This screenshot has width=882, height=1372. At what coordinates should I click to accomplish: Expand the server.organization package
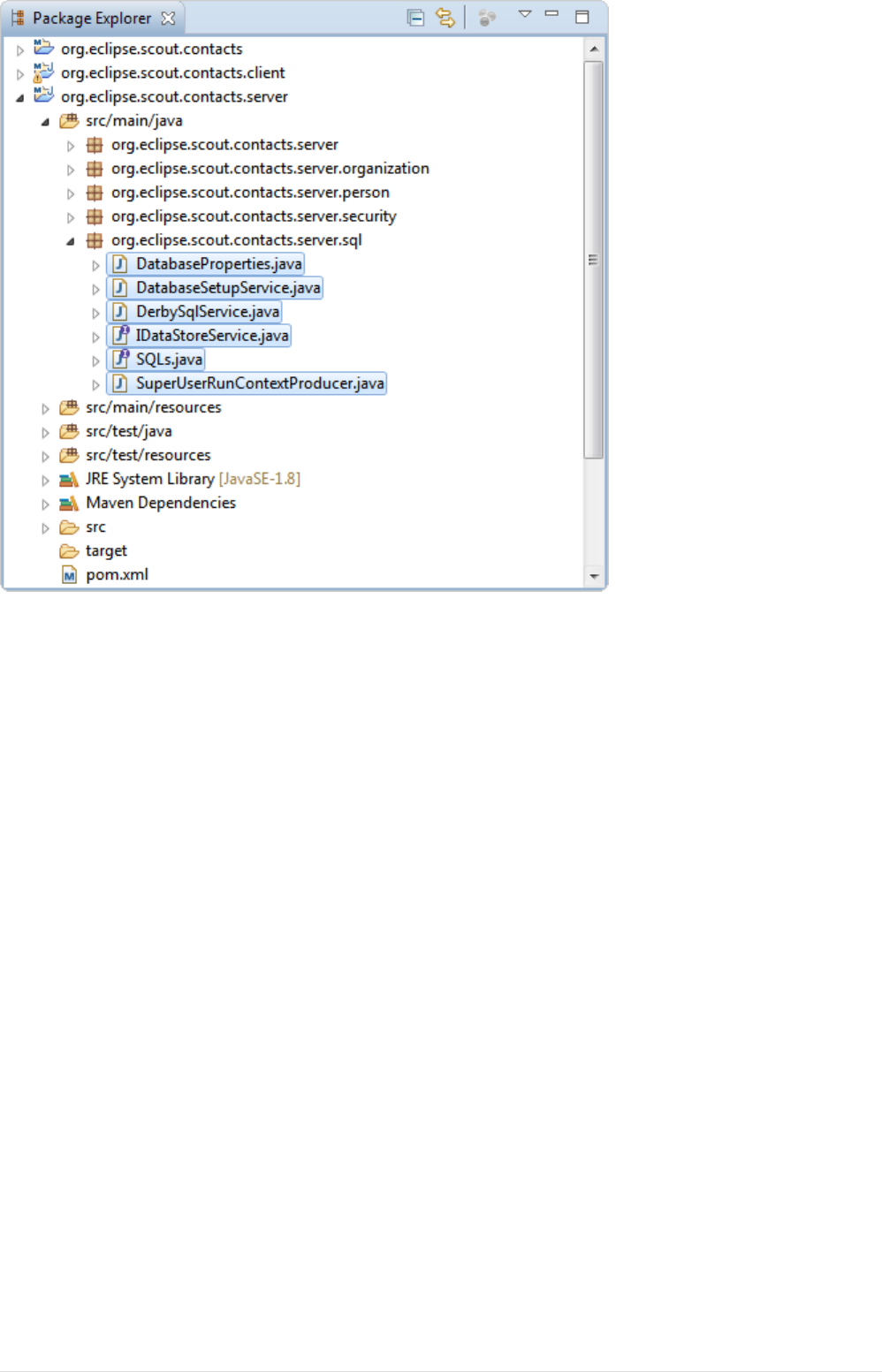click(x=71, y=170)
